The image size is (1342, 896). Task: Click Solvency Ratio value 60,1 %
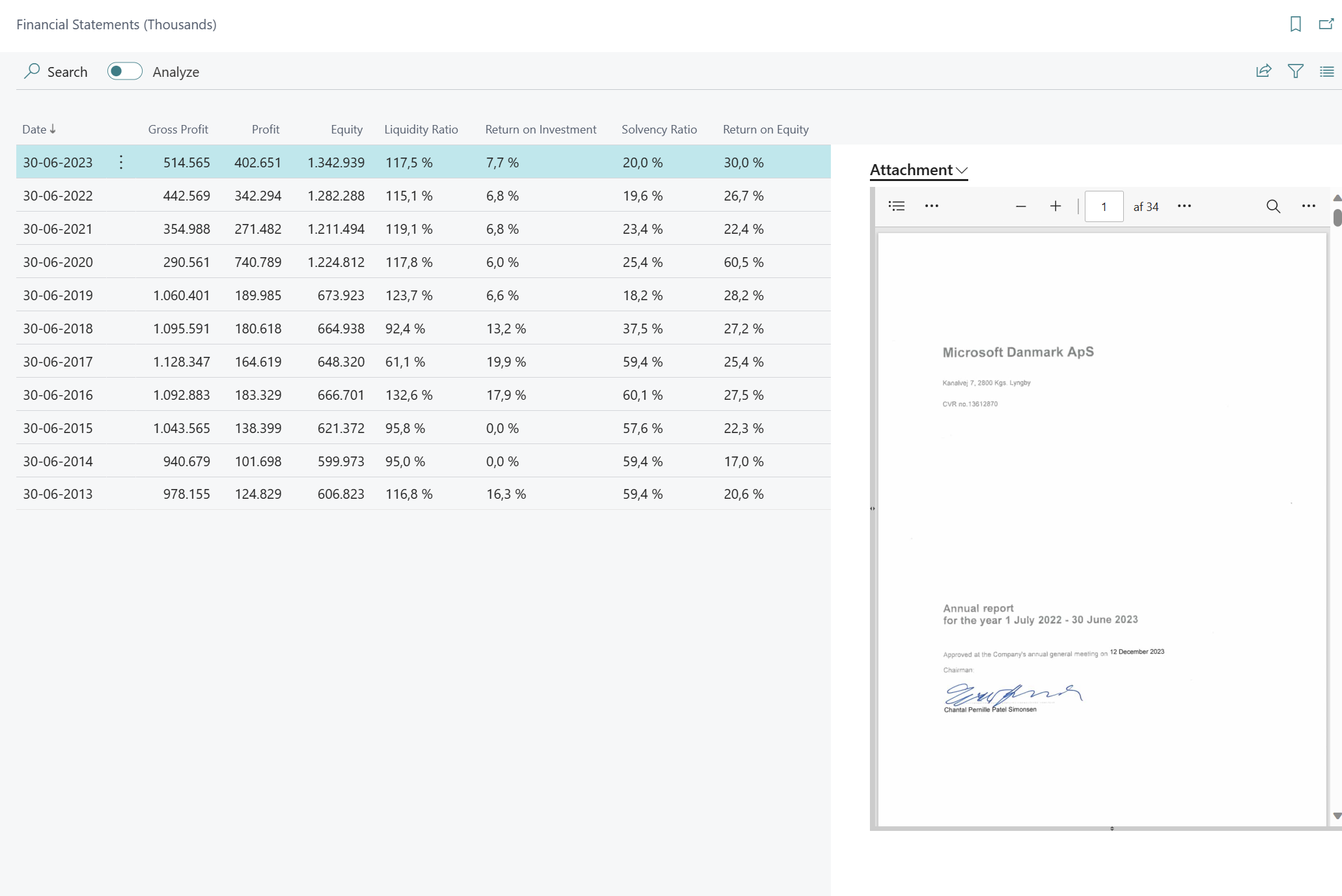pyautogui.click(x=643, y=395)
